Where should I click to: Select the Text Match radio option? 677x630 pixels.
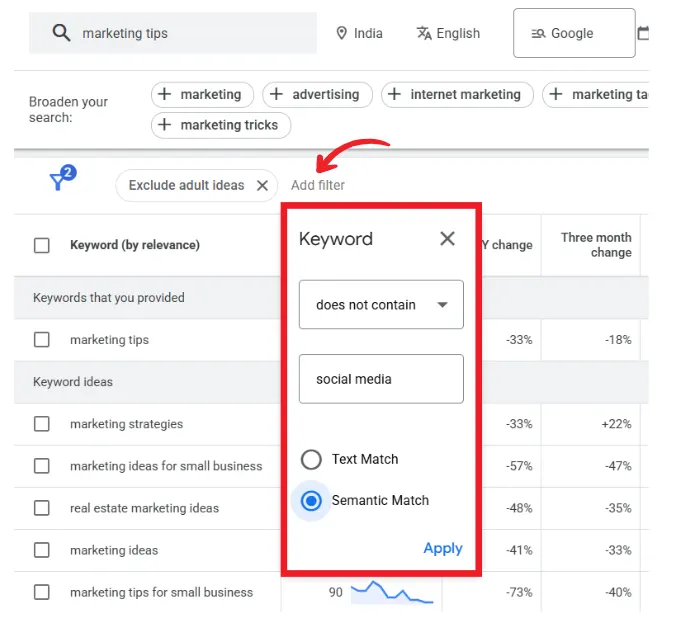(313, 459)
